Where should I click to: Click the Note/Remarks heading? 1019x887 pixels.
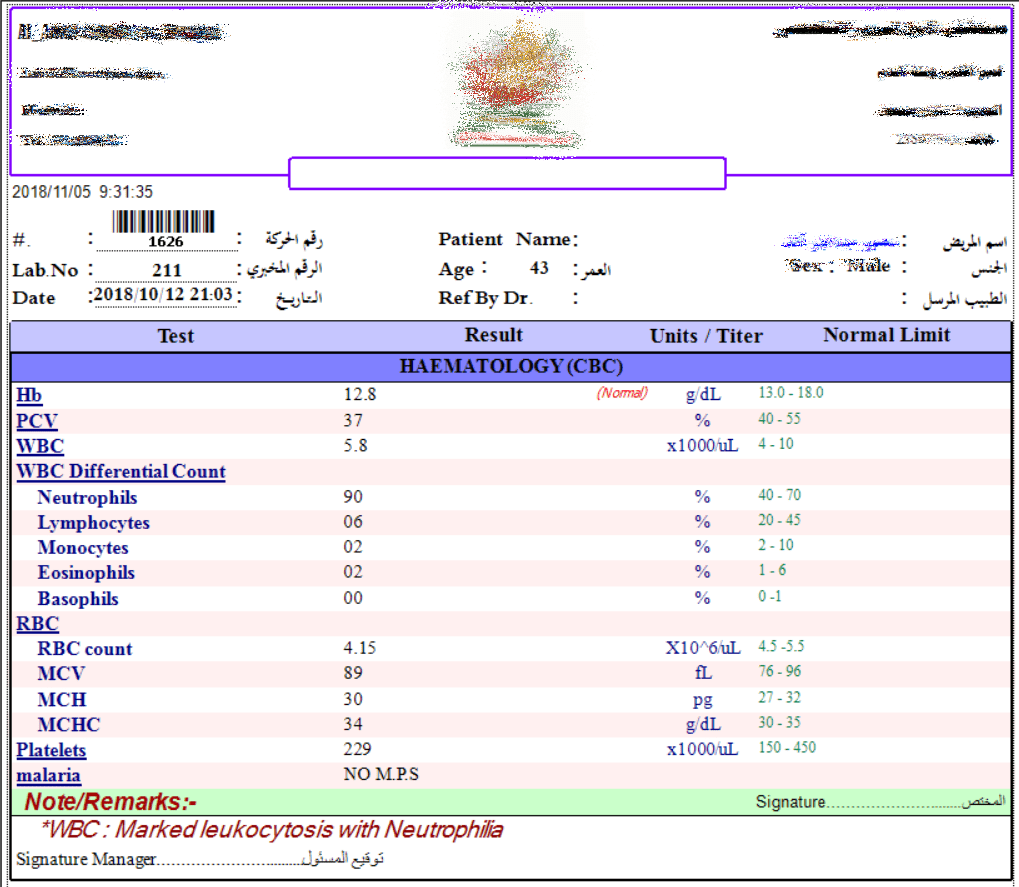111,802
